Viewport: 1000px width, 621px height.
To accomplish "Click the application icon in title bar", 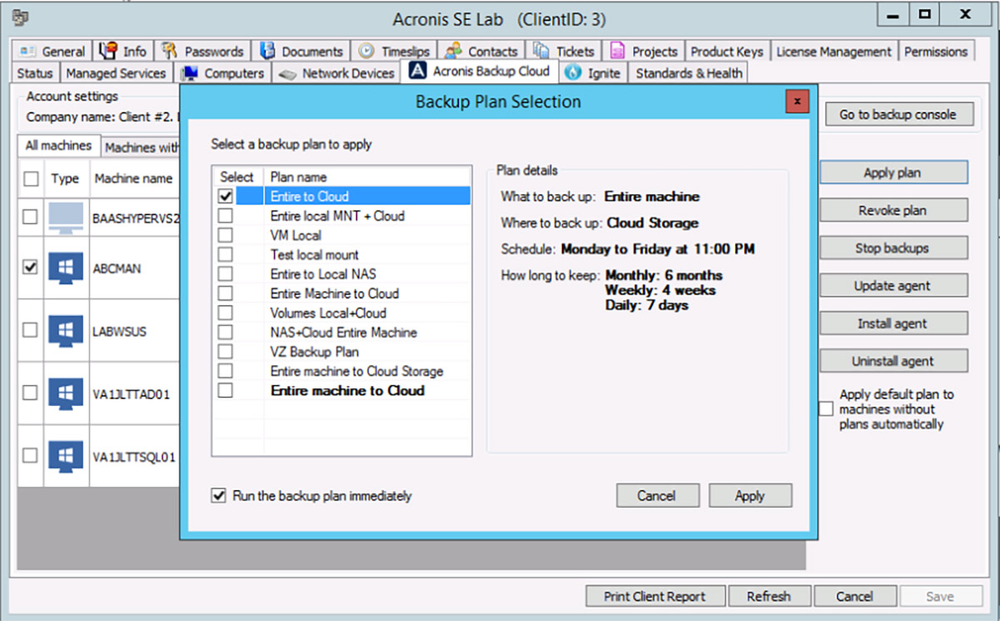I will pyautogui.click(x=20, y=18).
